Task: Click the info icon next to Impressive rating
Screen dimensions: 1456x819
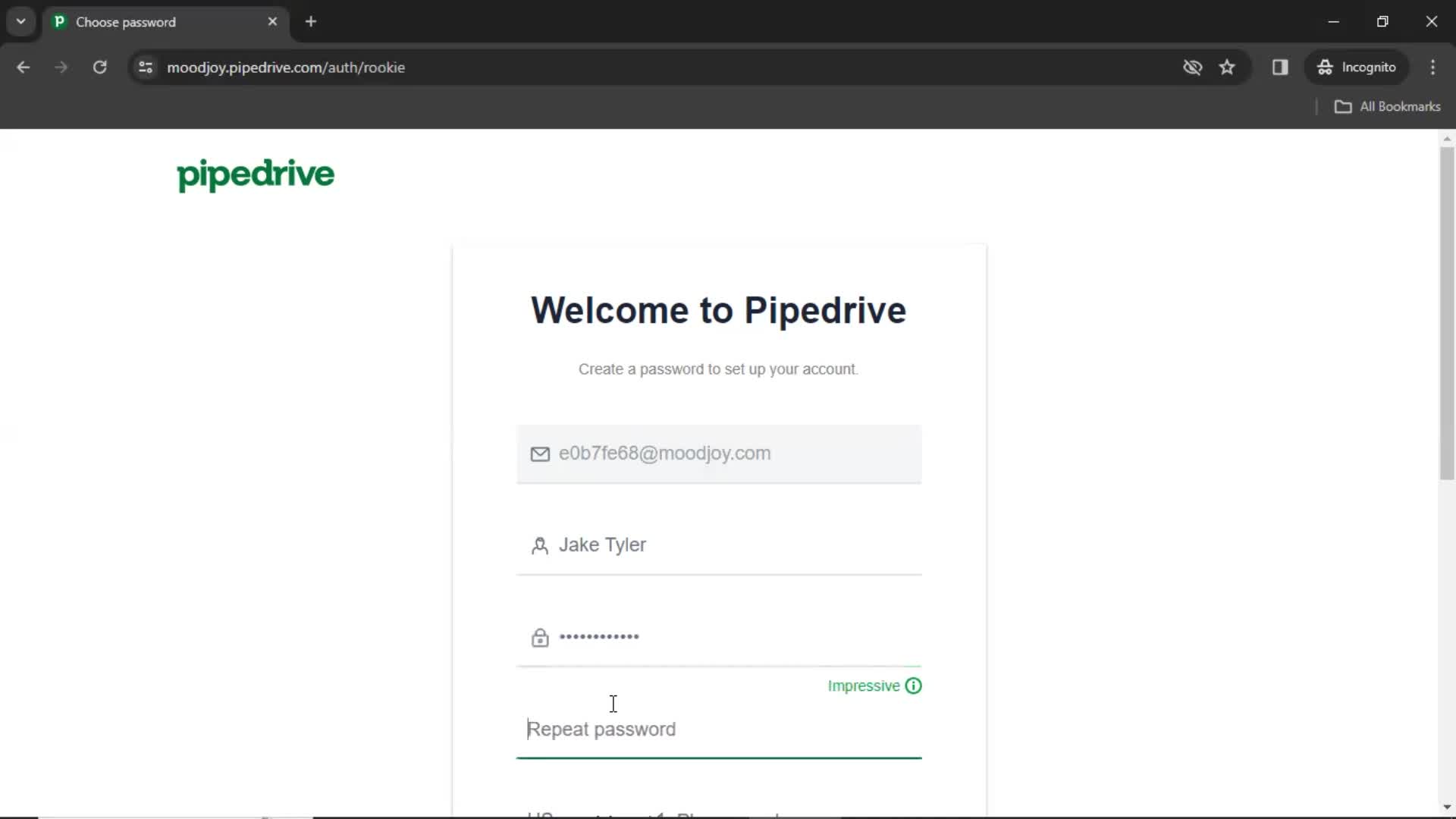Action: point(913,685)
